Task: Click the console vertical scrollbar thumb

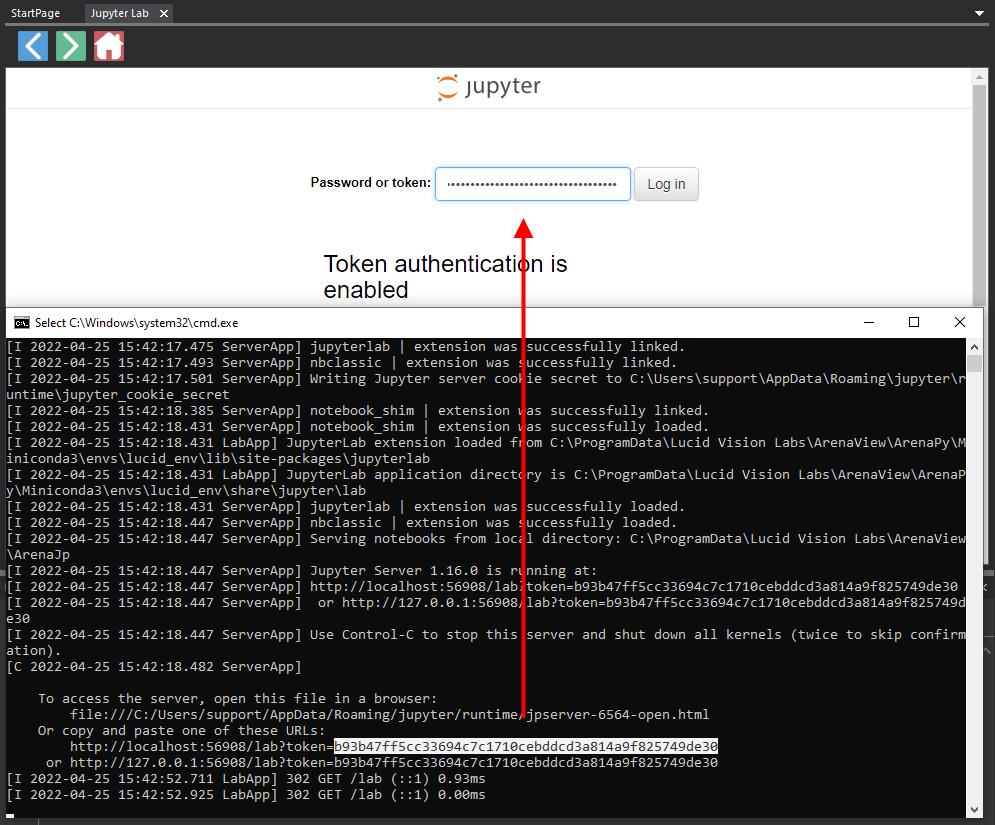Action: (x=974, y=364)
